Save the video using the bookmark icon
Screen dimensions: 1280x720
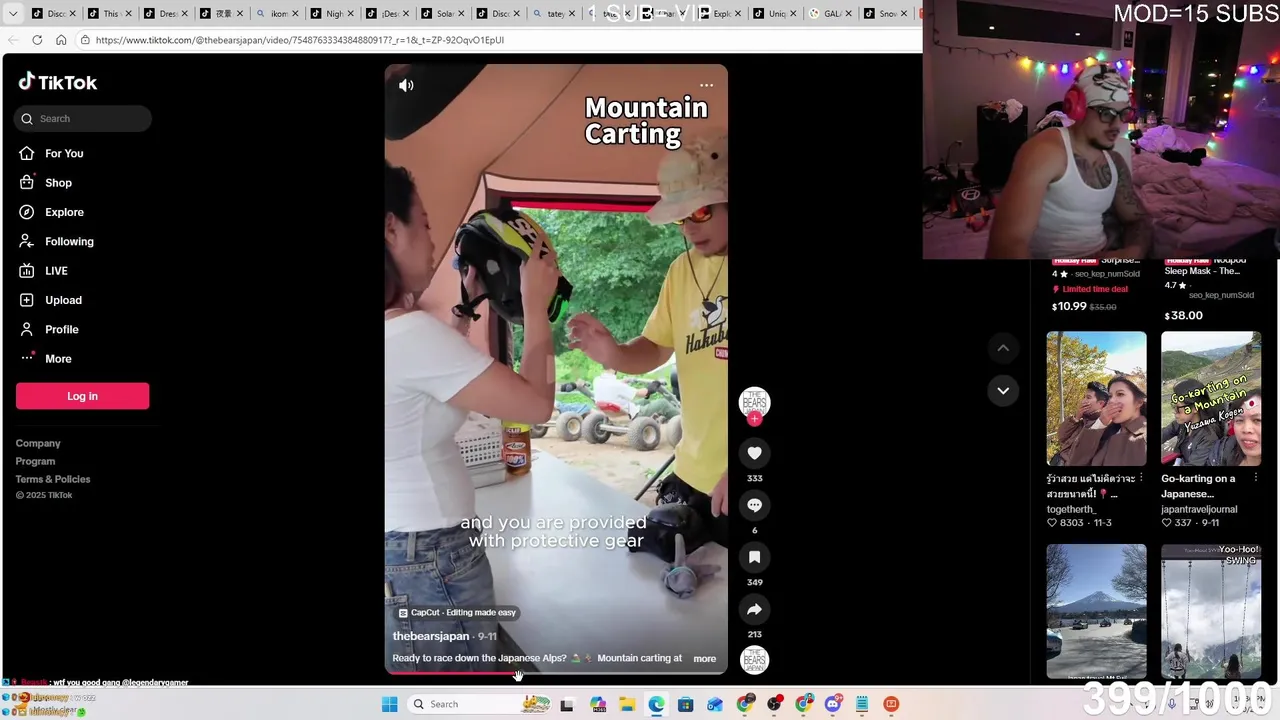click(754, 557)
